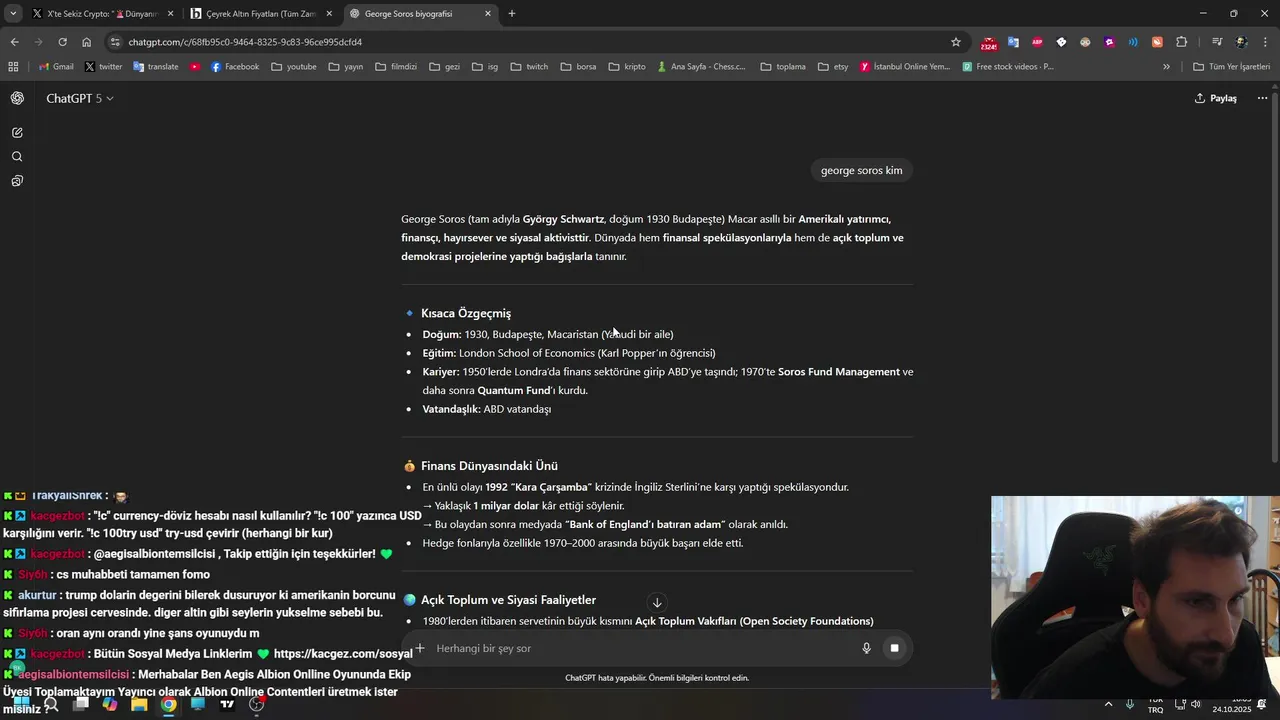
Task: Click the heading 'Kısaca Özgeçmiş'
Action: 466,313
